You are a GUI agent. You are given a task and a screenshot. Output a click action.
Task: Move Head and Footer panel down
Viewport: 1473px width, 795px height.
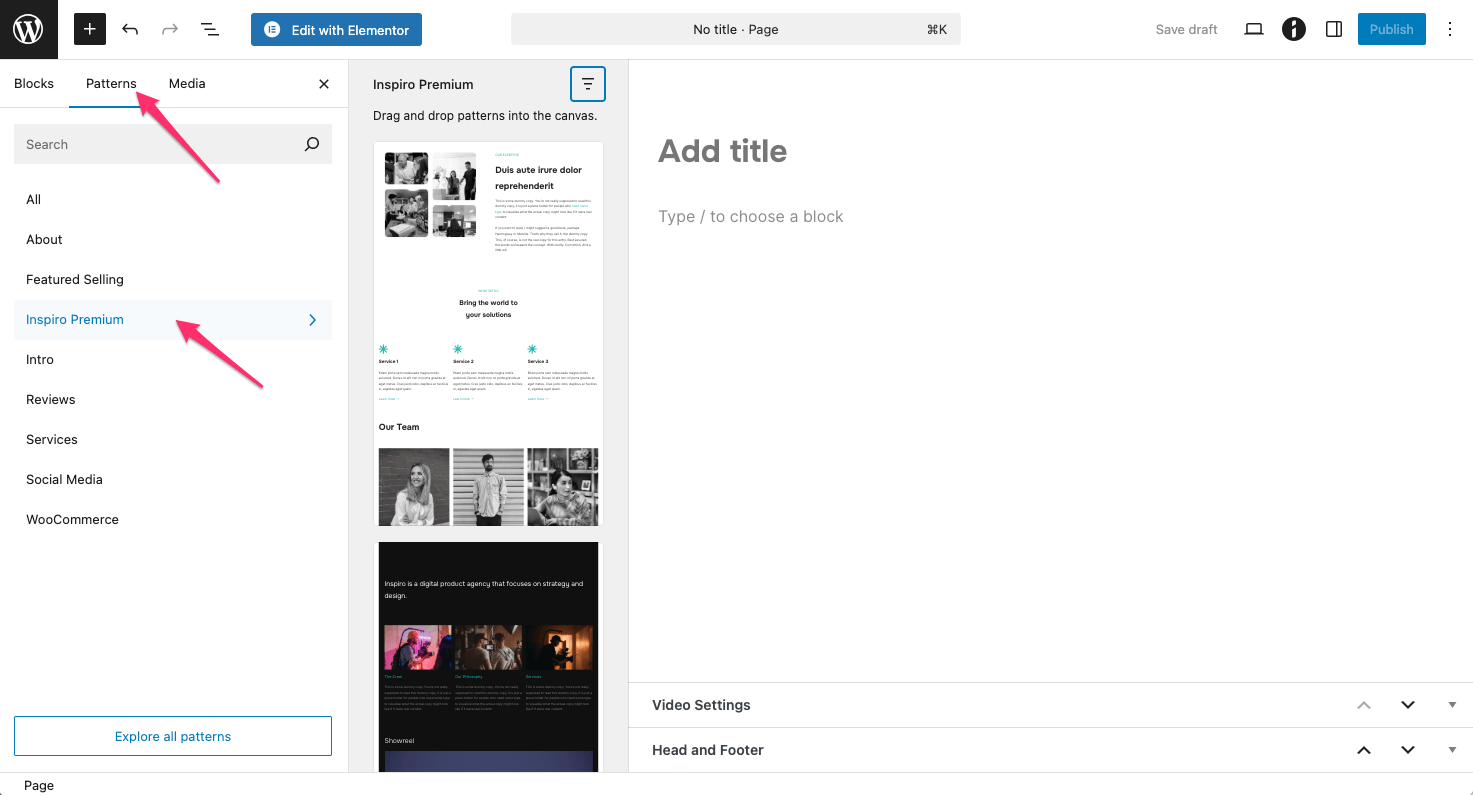pyautogui.click(x=1408, y=750)
